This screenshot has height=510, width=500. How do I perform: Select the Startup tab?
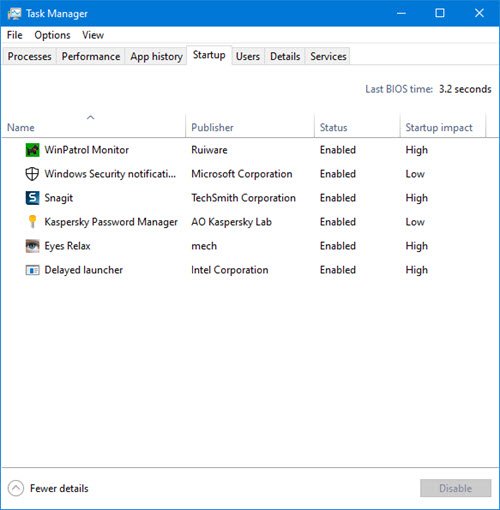coord(209,55)
